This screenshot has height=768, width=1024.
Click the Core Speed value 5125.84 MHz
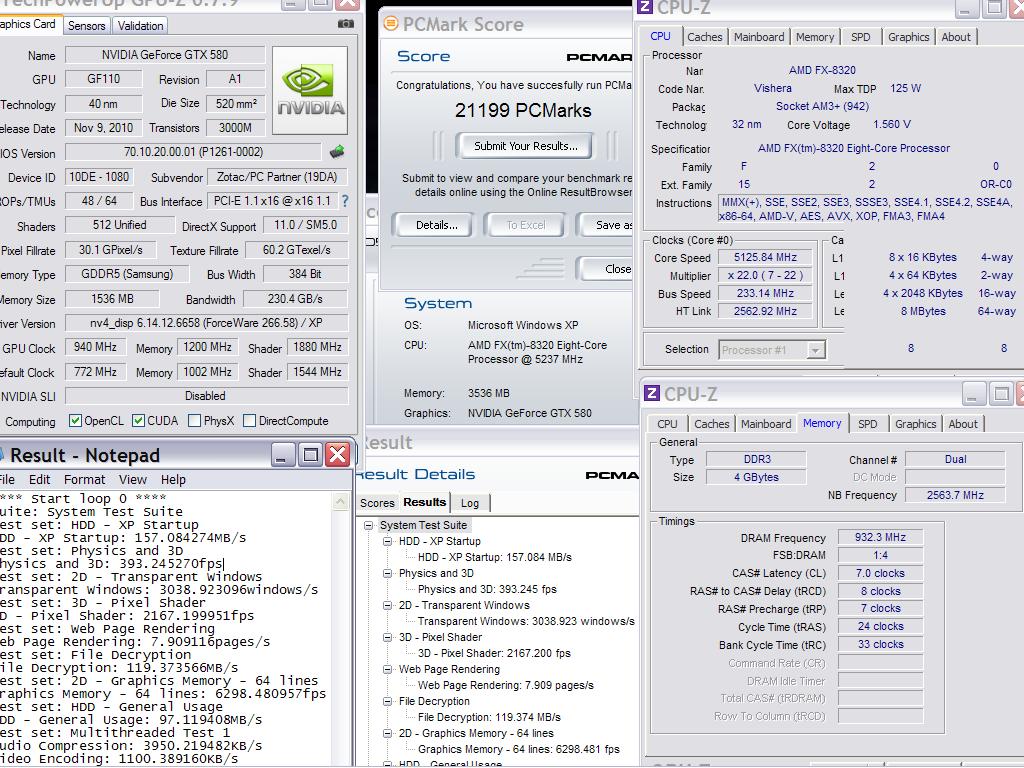pos(765,257)
